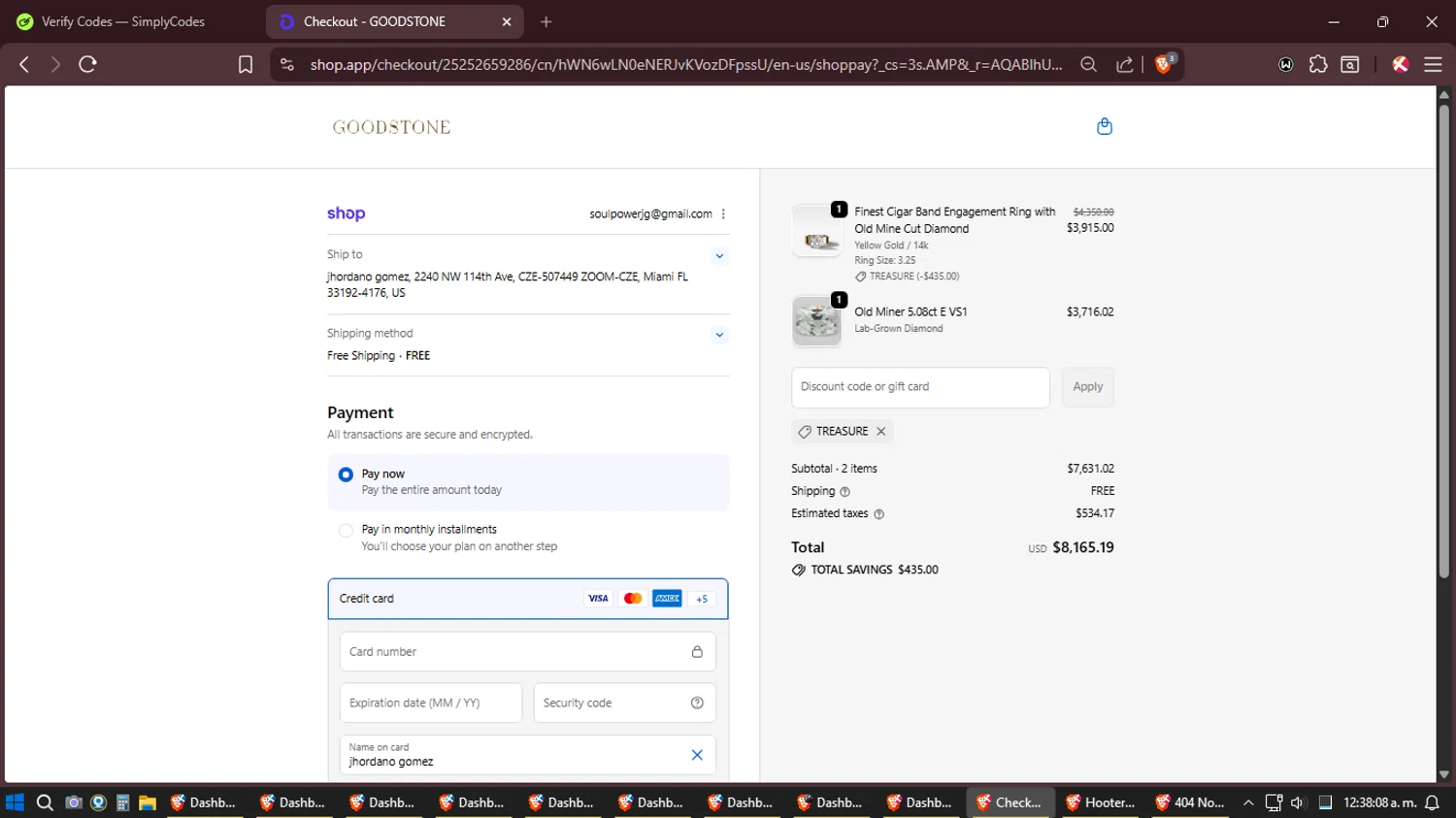
Task: Open the tab search sidebar icon
Action: pyautogui.click(x=1350, y=64)
